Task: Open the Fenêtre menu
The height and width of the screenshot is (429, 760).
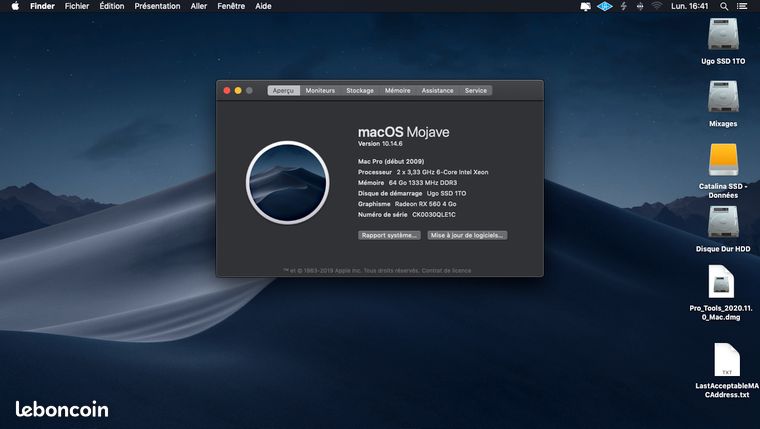Action: pyautogui.click(x=231, y=6)
